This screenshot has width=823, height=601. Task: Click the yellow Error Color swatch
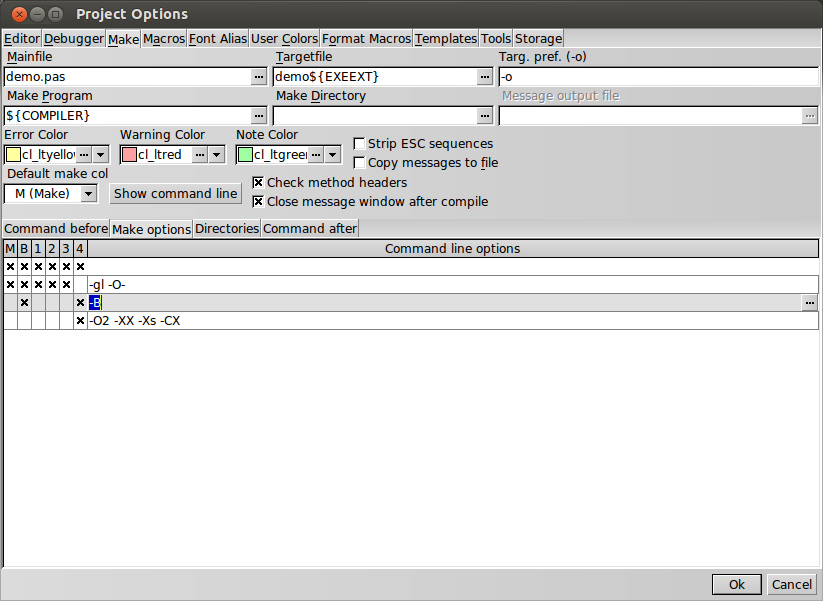[x=13, y=155]
